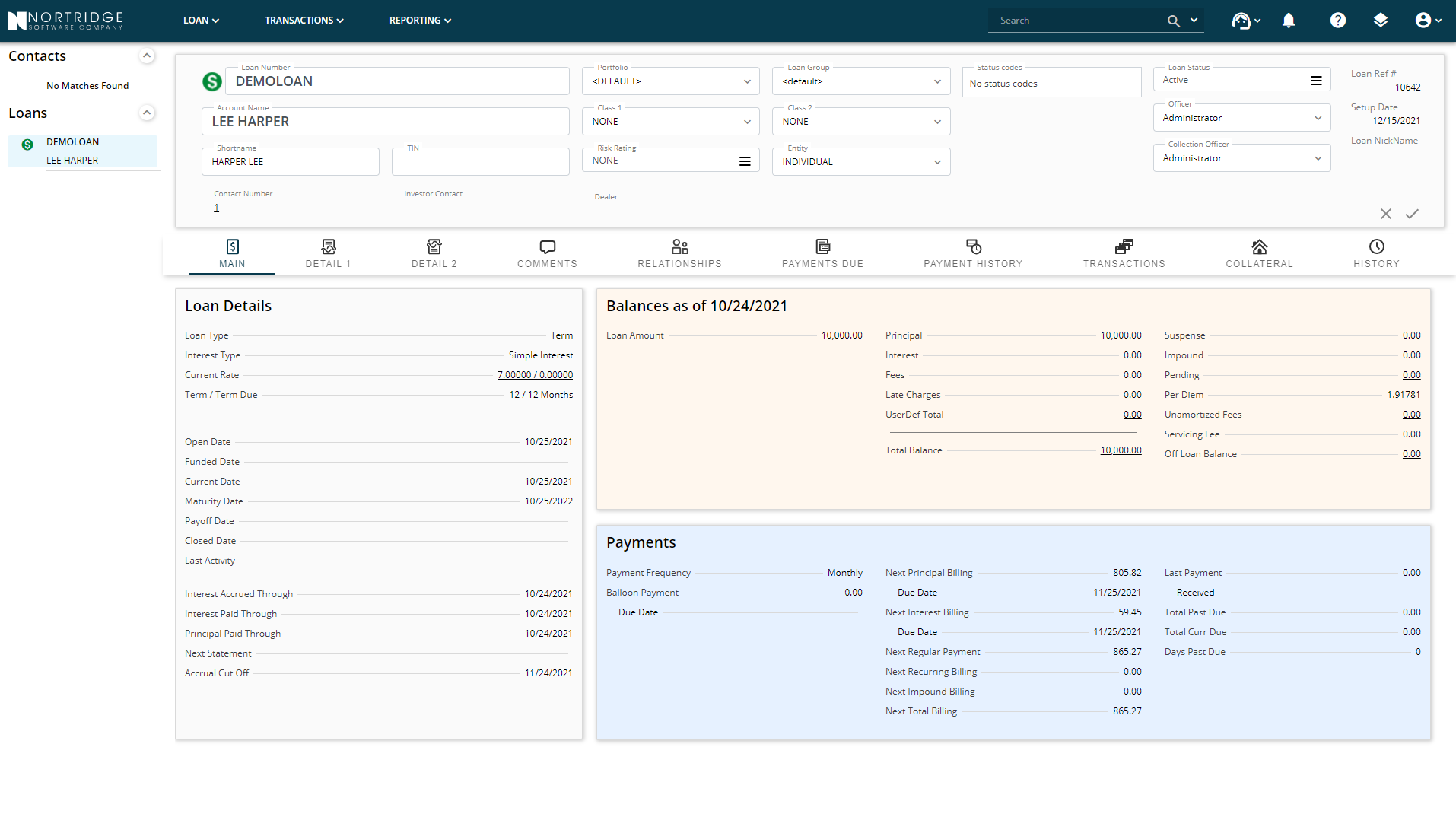Screen dimensions: 1456x814
Task: Cancel edits with the X icon
Action: tap(1386, 214)
